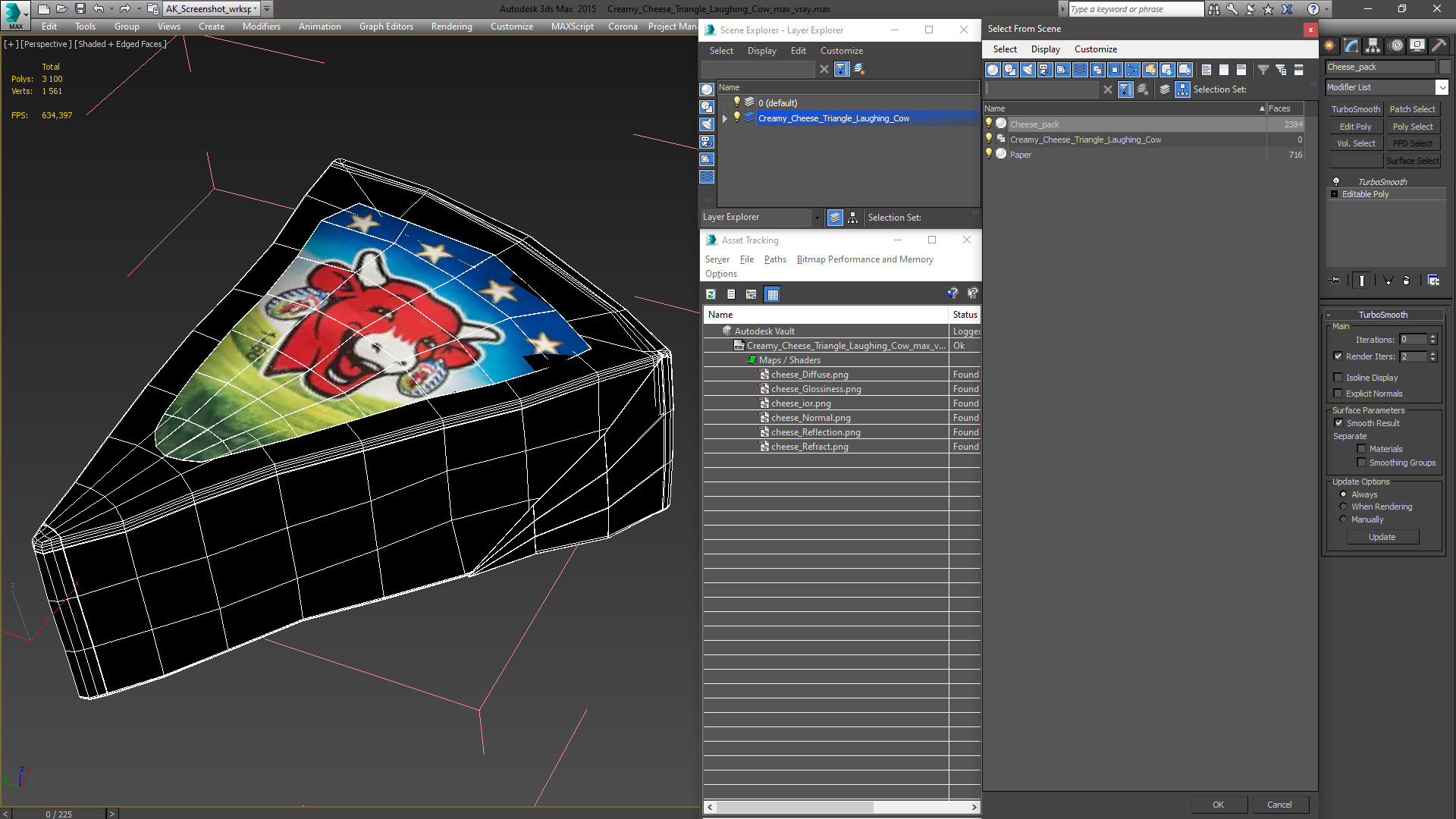Click Edit Poly modifier button

1356,127
